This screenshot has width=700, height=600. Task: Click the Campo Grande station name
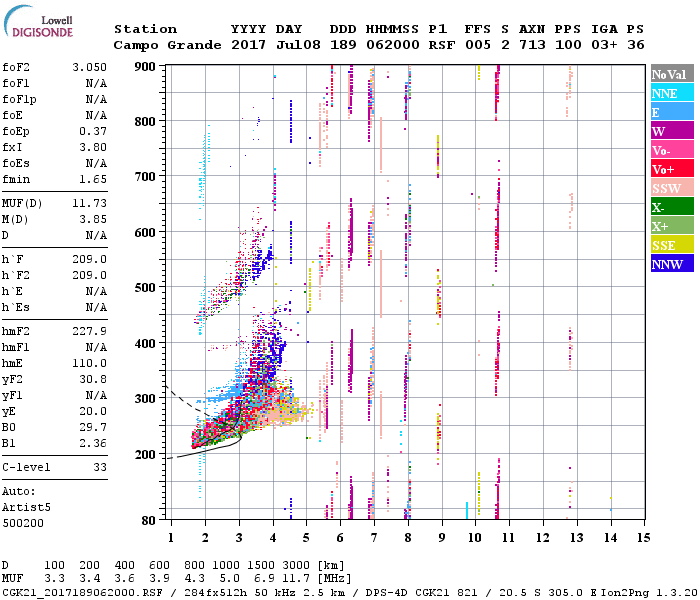(167, 45)
